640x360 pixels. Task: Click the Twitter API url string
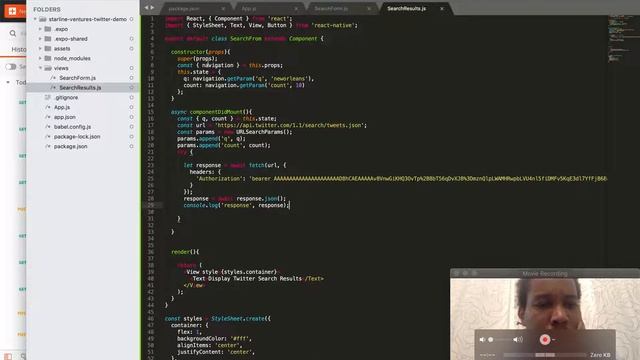click(291, 125)
